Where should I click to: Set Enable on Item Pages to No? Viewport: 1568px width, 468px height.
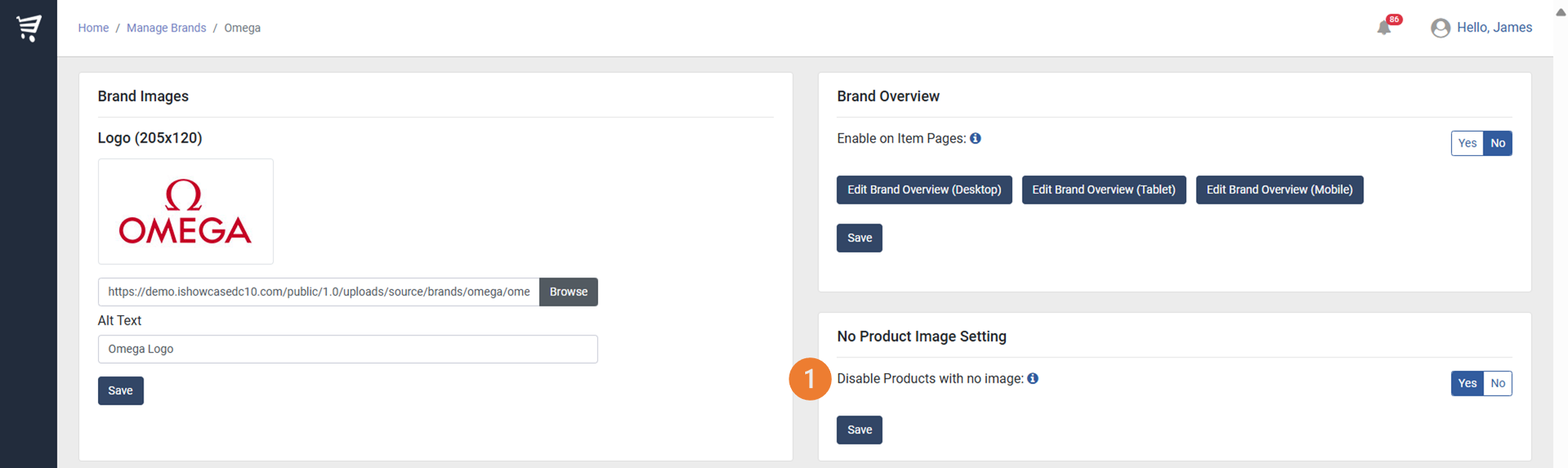tap(1497, 143)
